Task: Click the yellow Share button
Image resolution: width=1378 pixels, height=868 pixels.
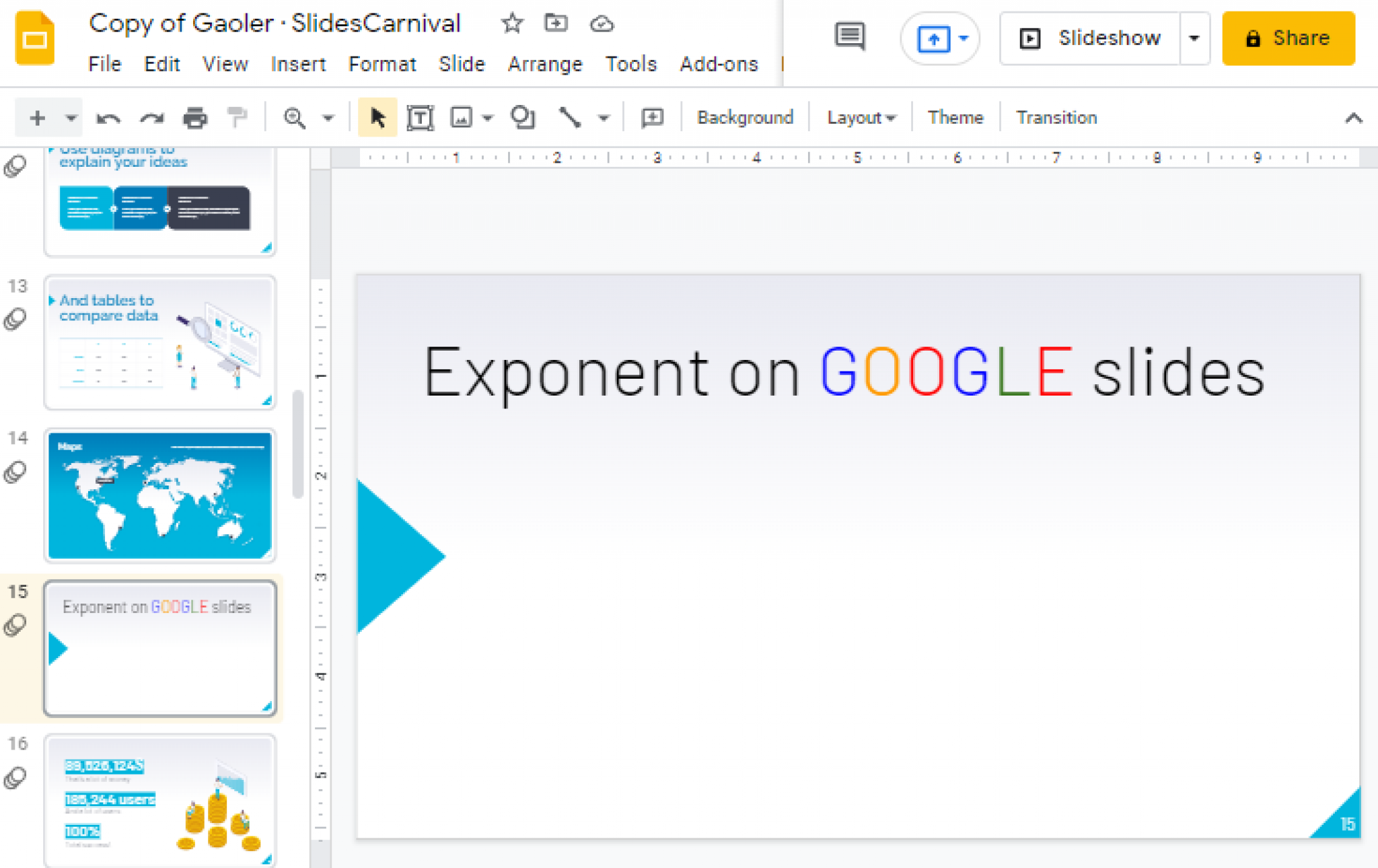Action: pos(1288,38)
